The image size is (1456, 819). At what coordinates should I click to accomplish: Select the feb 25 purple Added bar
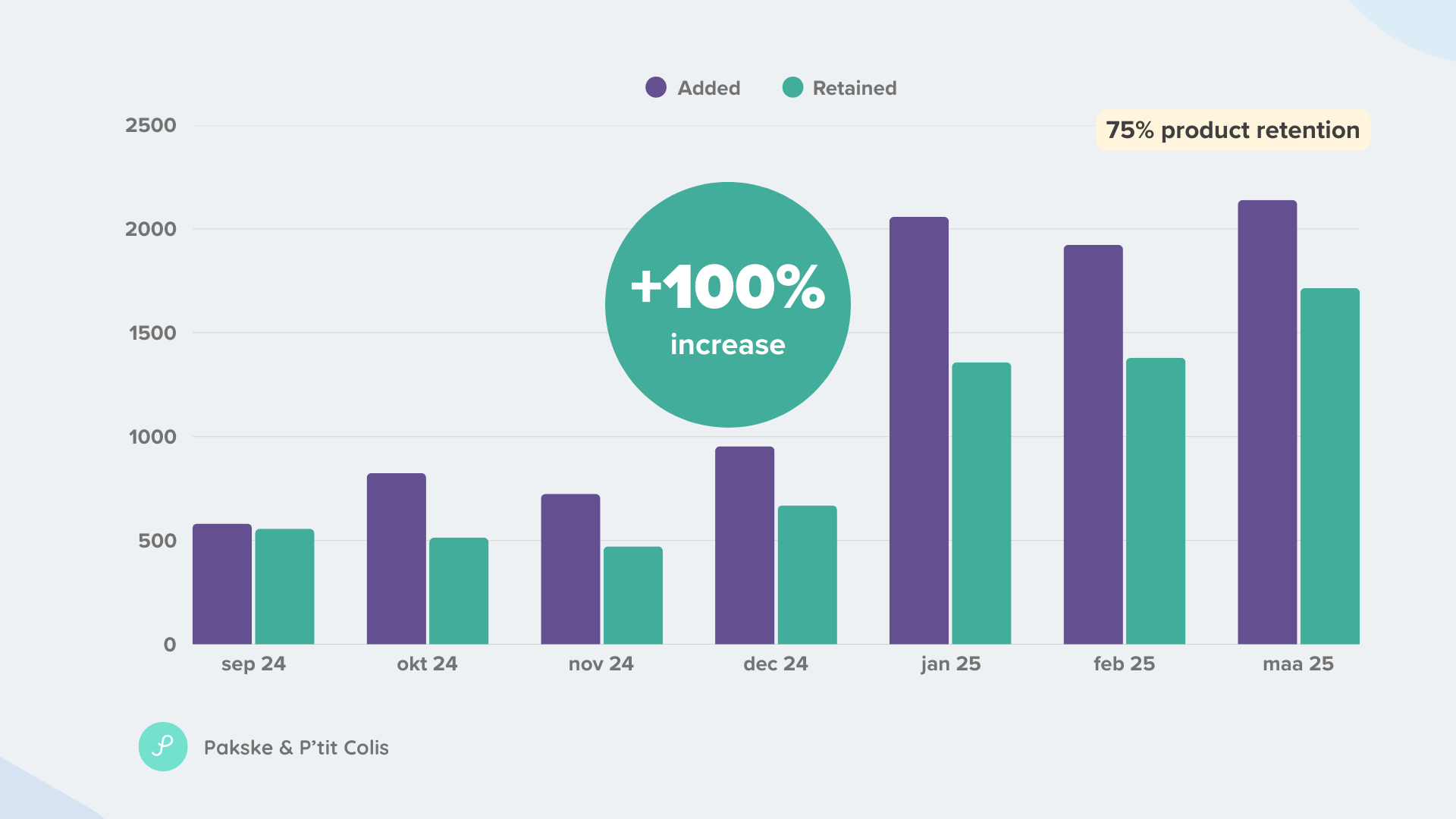1094,444
